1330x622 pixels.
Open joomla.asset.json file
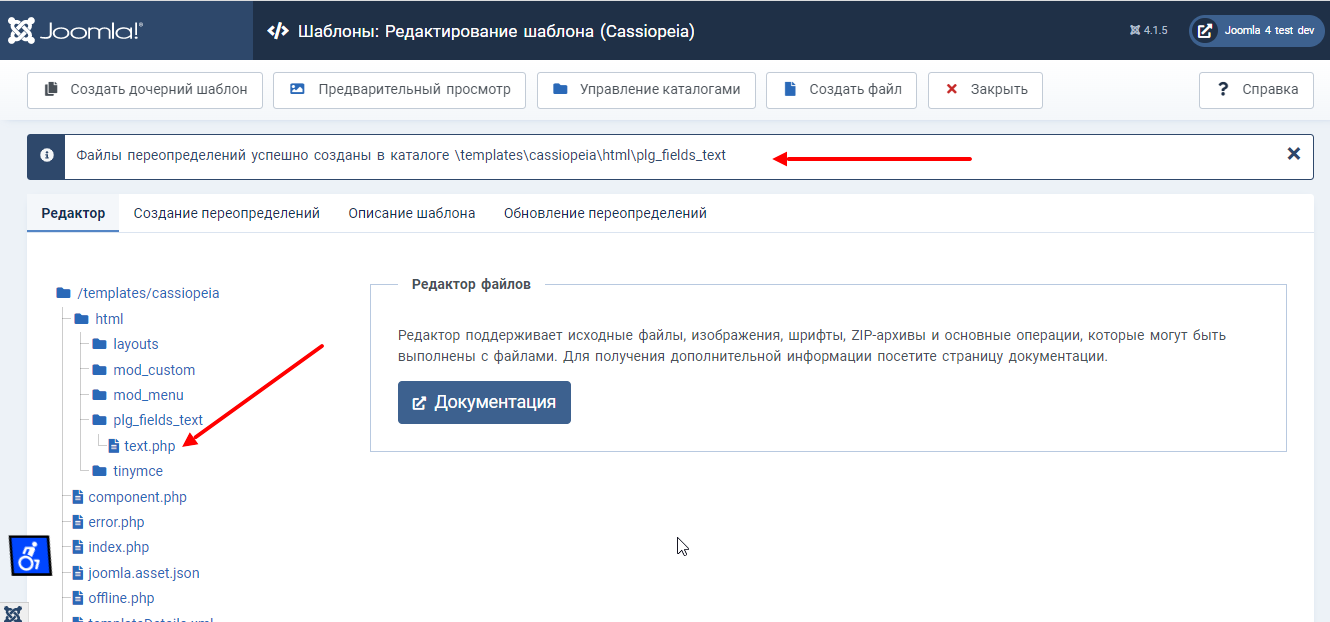(144, 573)
